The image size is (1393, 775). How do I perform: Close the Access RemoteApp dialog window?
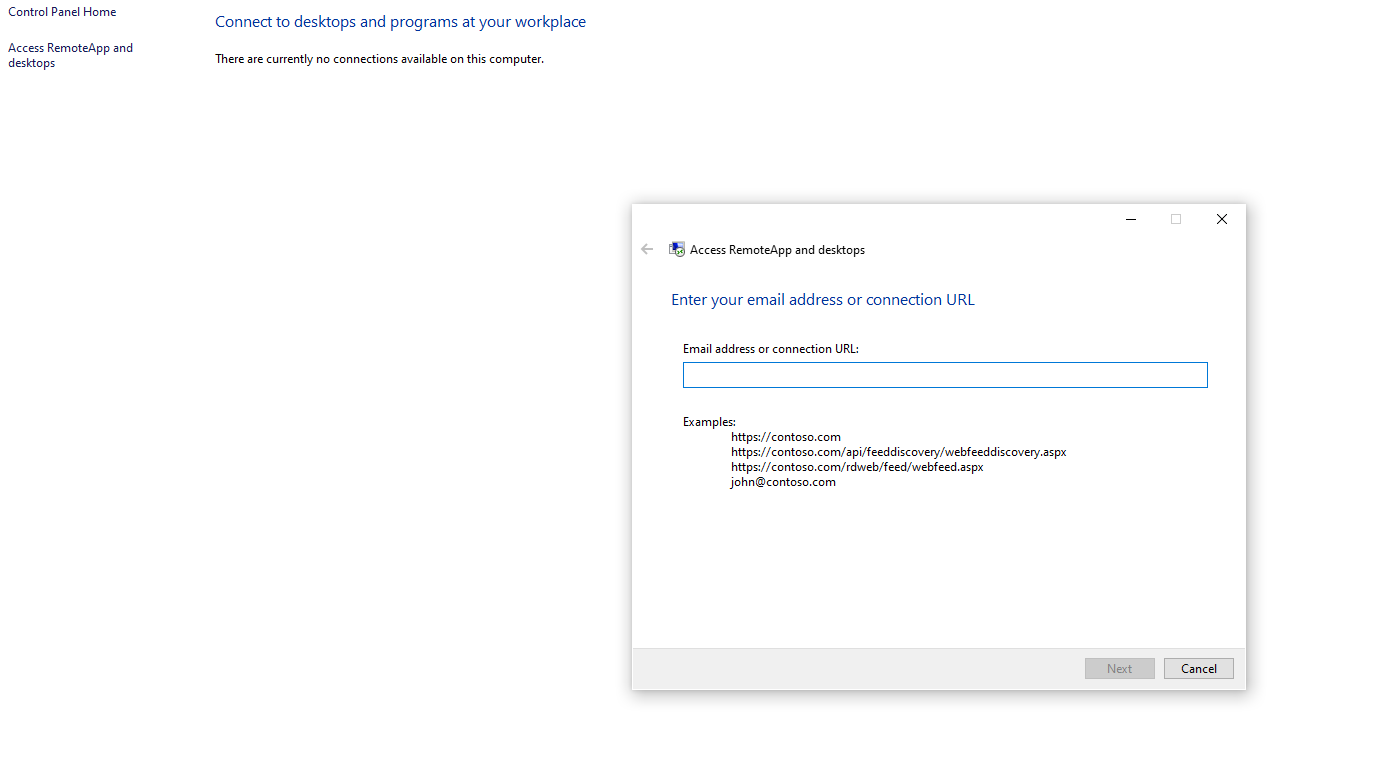pos(1222,219)
